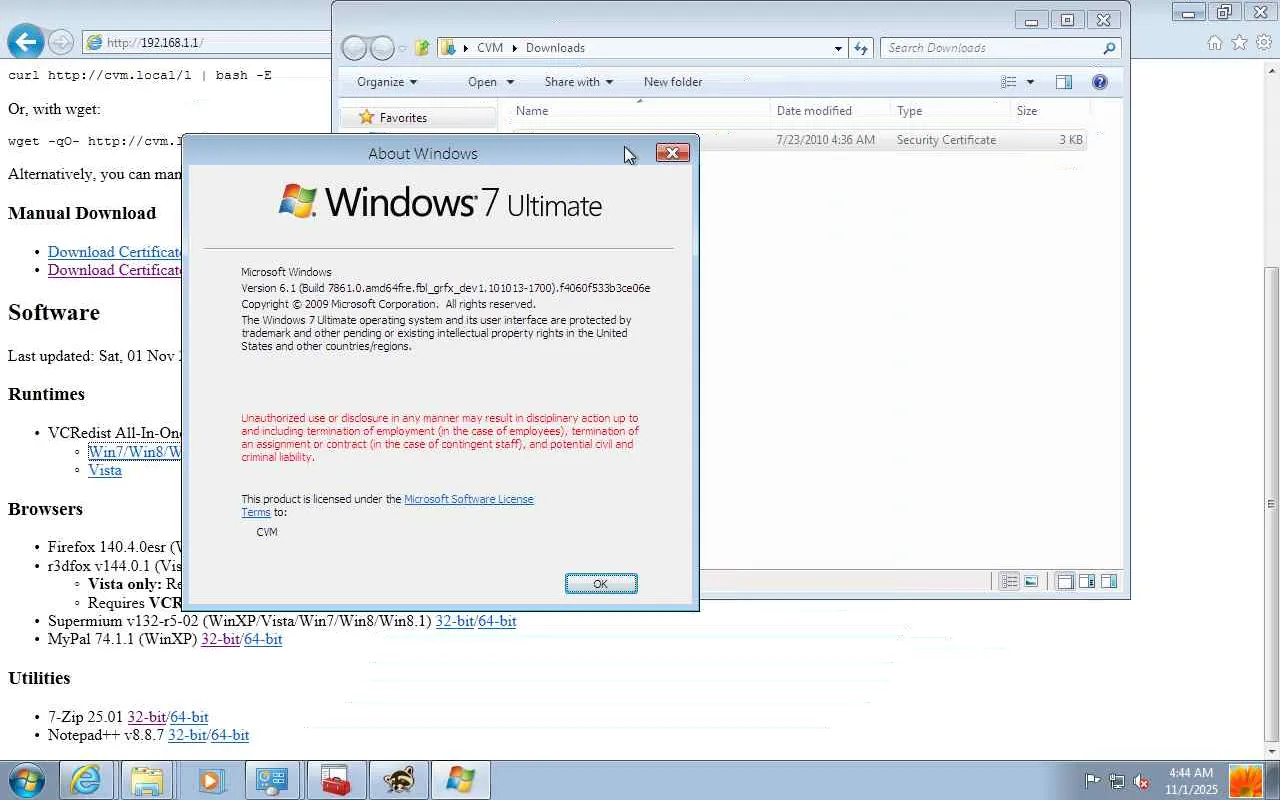The image size is (1280, 800).
Task: Click the taskbar control panel monitor icon
Action: click(x=272, y=780)
